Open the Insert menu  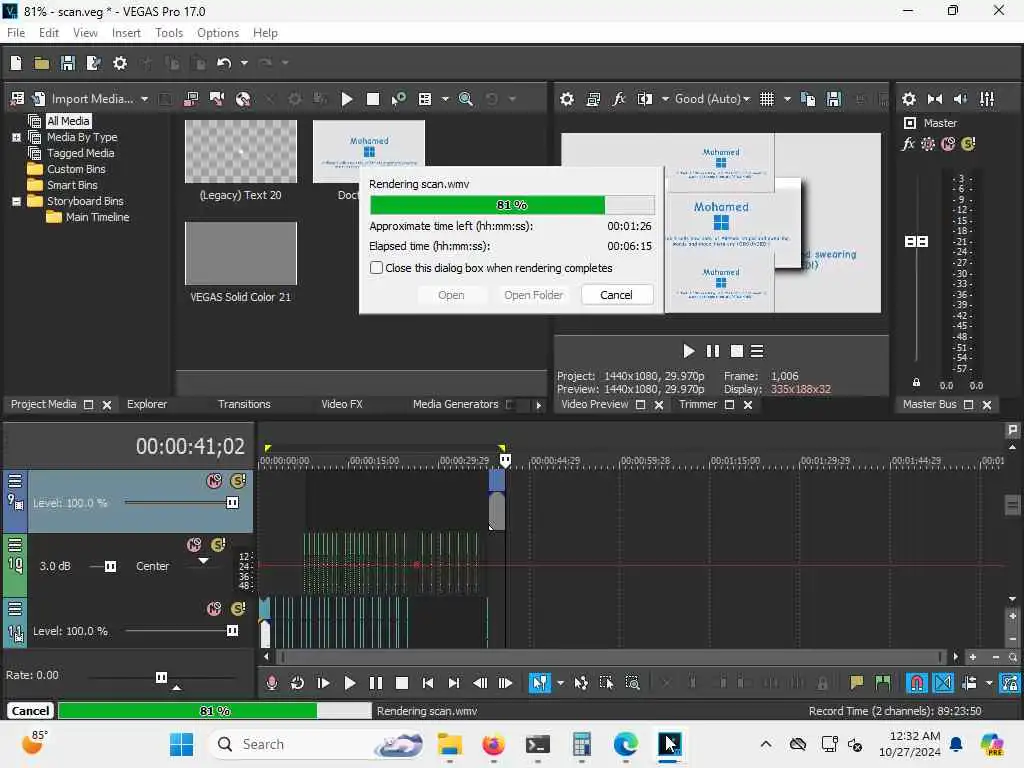125,33
